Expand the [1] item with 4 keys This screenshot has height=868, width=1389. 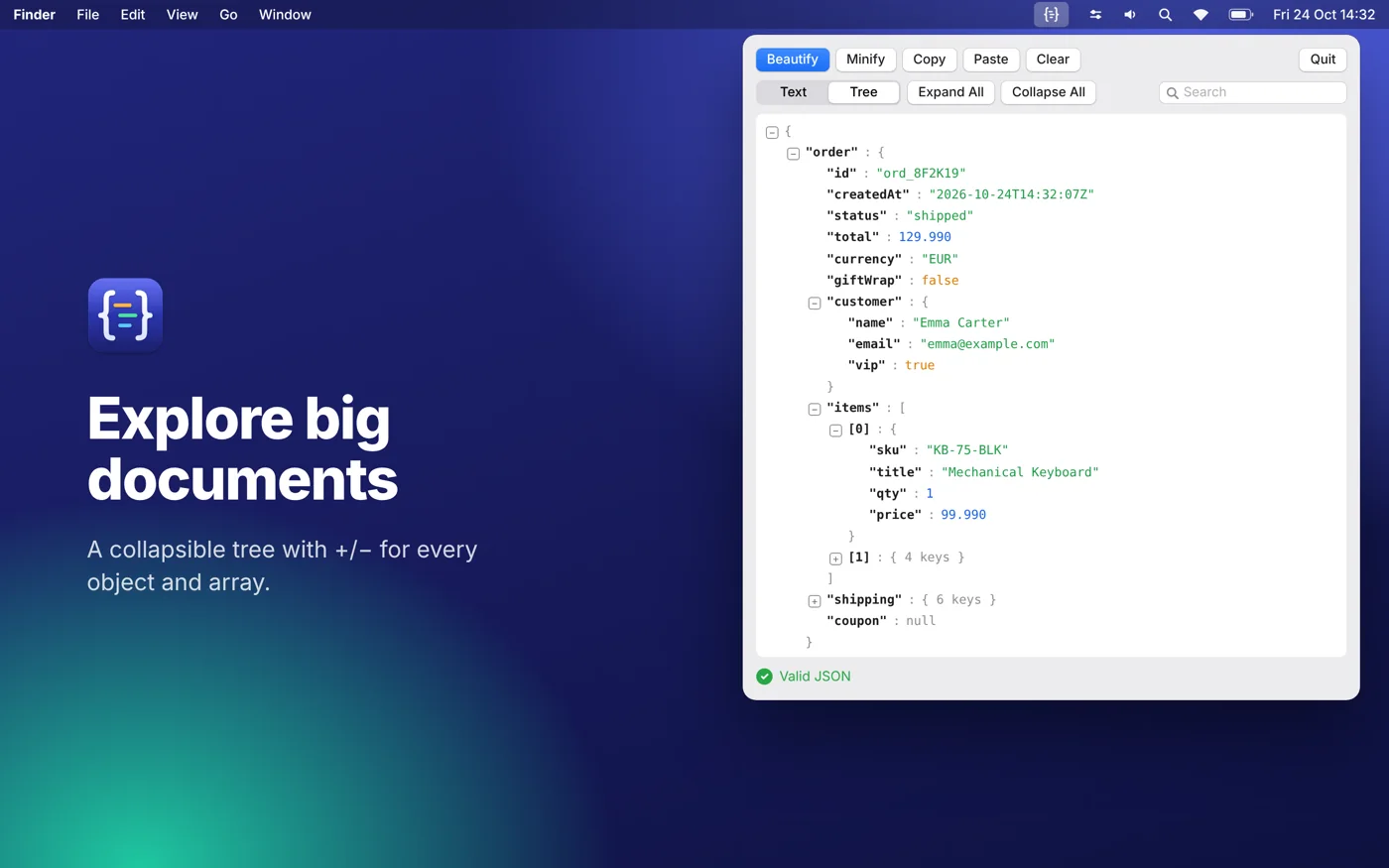point(835,558)
